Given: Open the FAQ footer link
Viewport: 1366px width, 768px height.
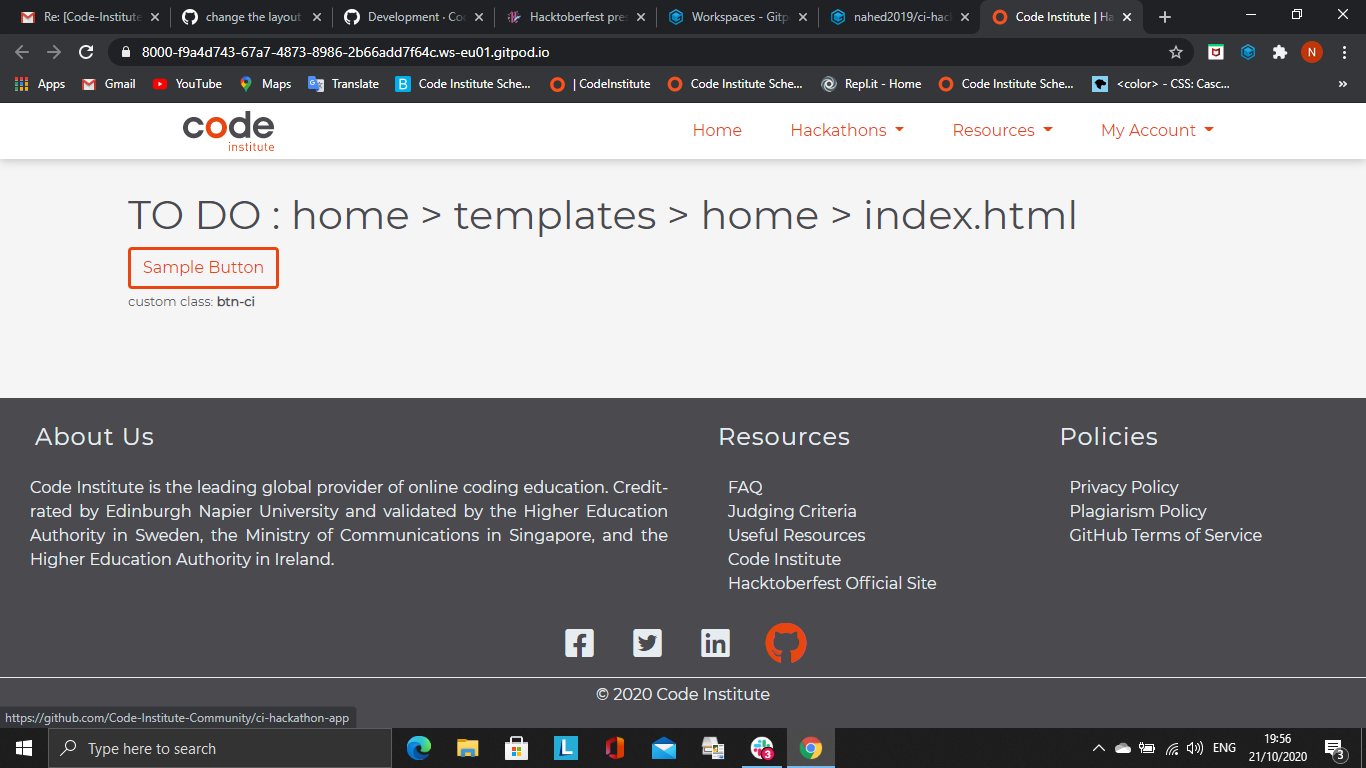Looking at the screenshot, I should click(x=745, y=487).
